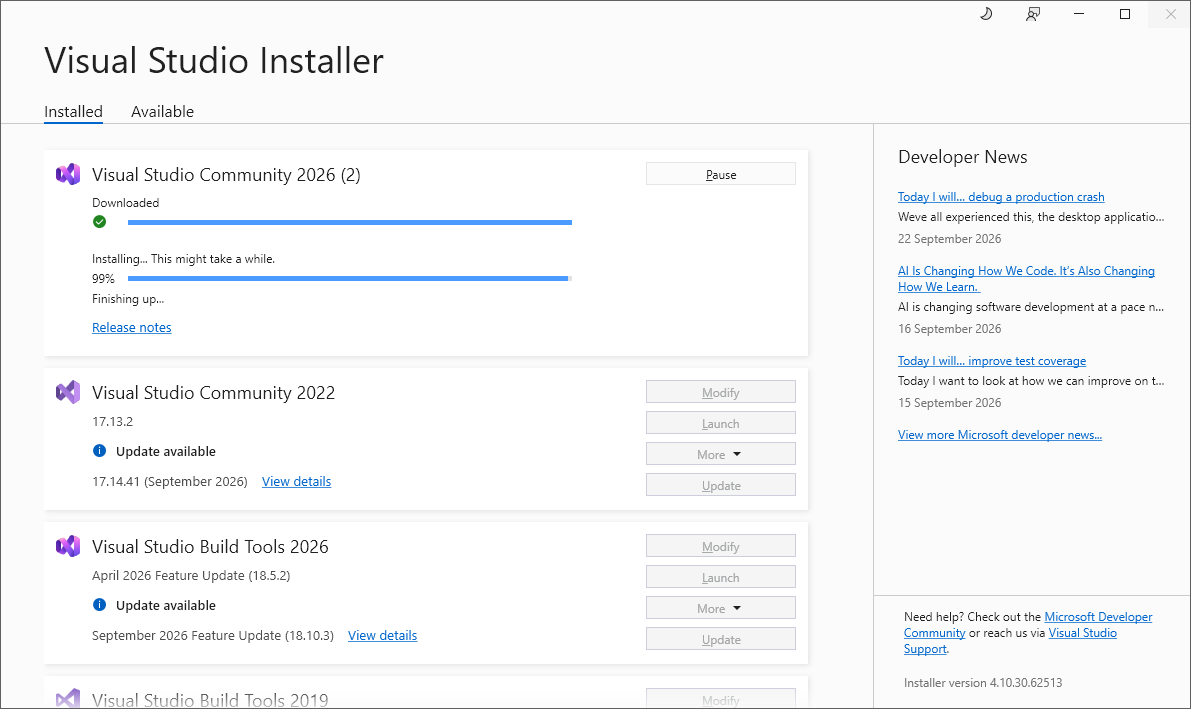Expand More dropdown for Build Tools 2026
The width and height of the screenshot is (1191, 709).
click(721, 609)
